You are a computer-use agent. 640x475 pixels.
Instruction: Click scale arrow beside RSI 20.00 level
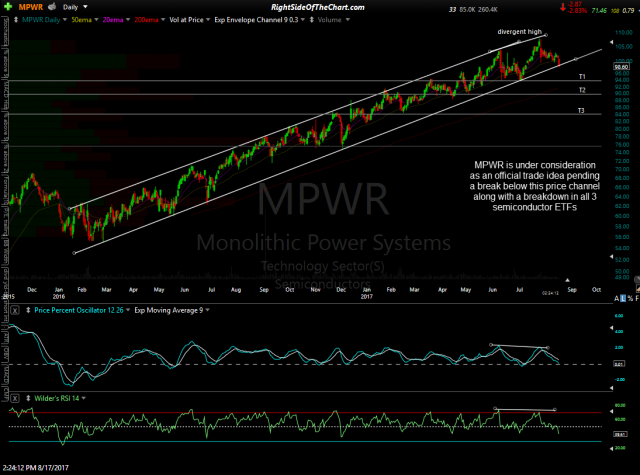(611, 448)
